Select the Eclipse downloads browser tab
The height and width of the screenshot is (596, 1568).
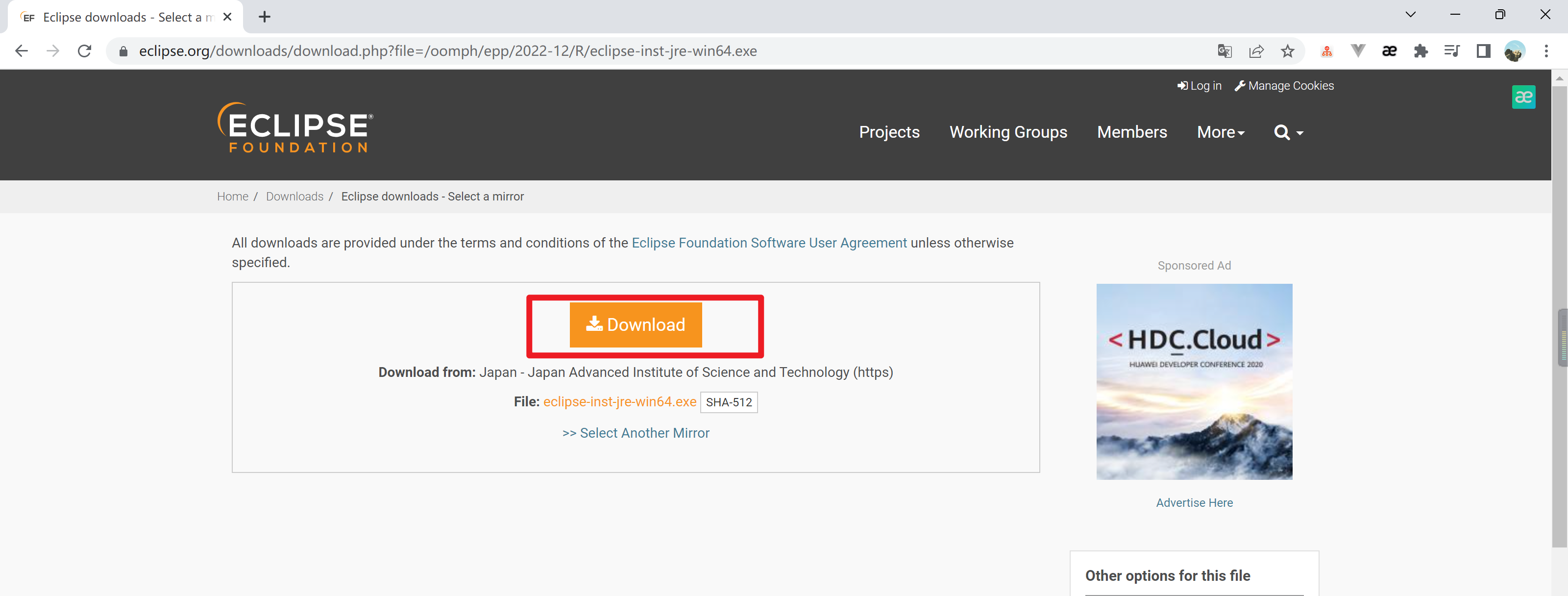125,17
